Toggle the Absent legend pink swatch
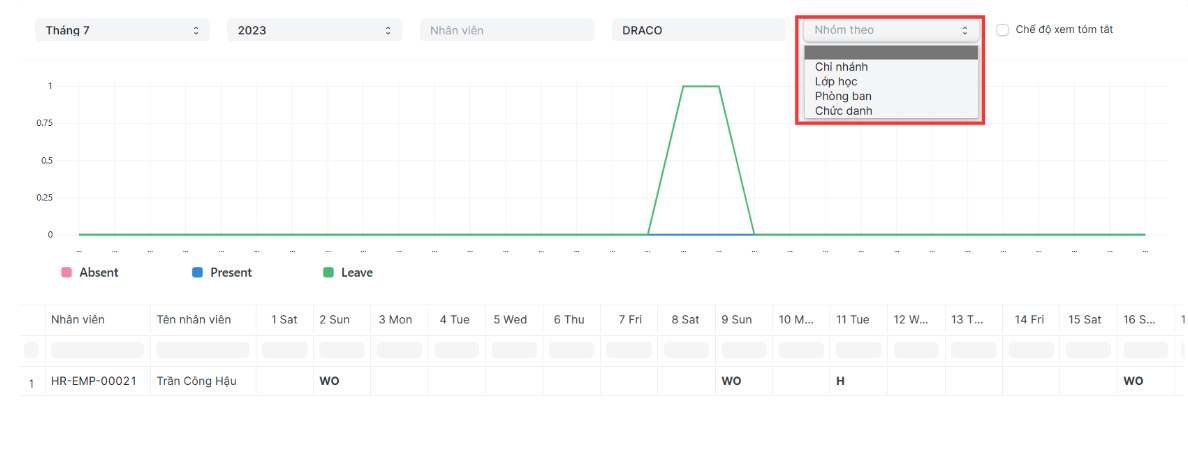Screen dimensions: 1188x454 click(x=67, y=273)
